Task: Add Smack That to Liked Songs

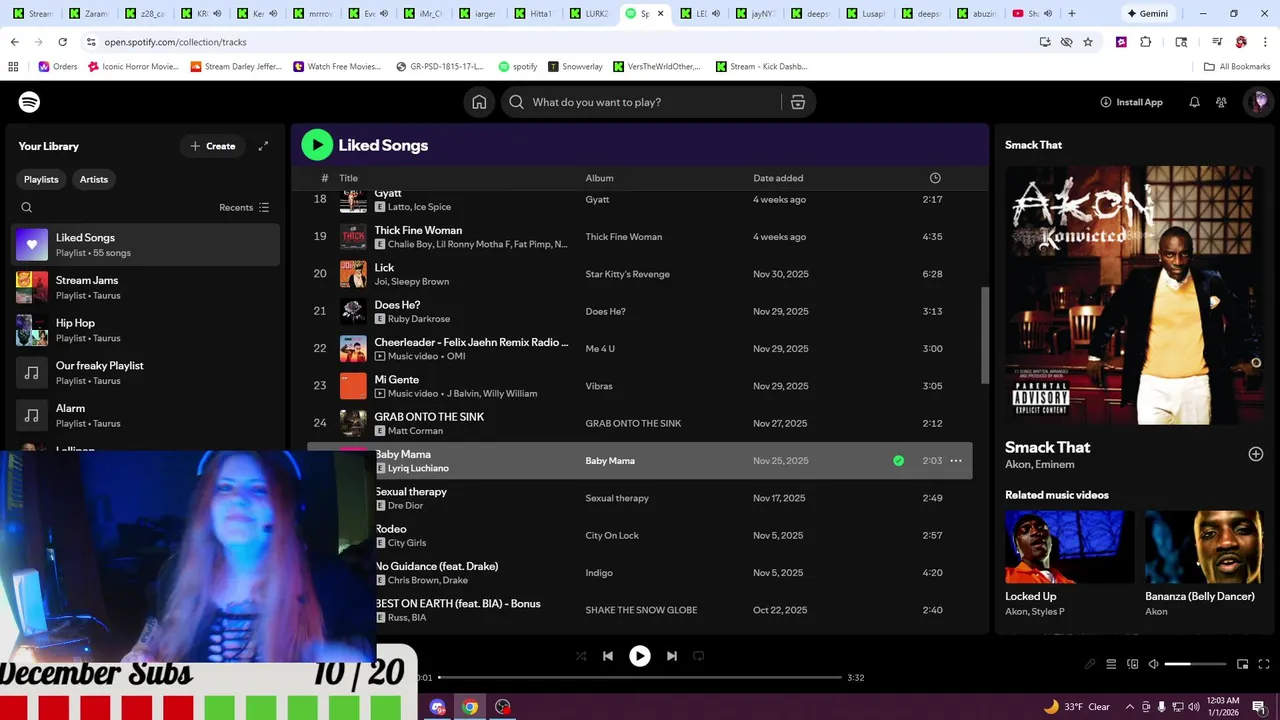Action: coord(1256,454)
